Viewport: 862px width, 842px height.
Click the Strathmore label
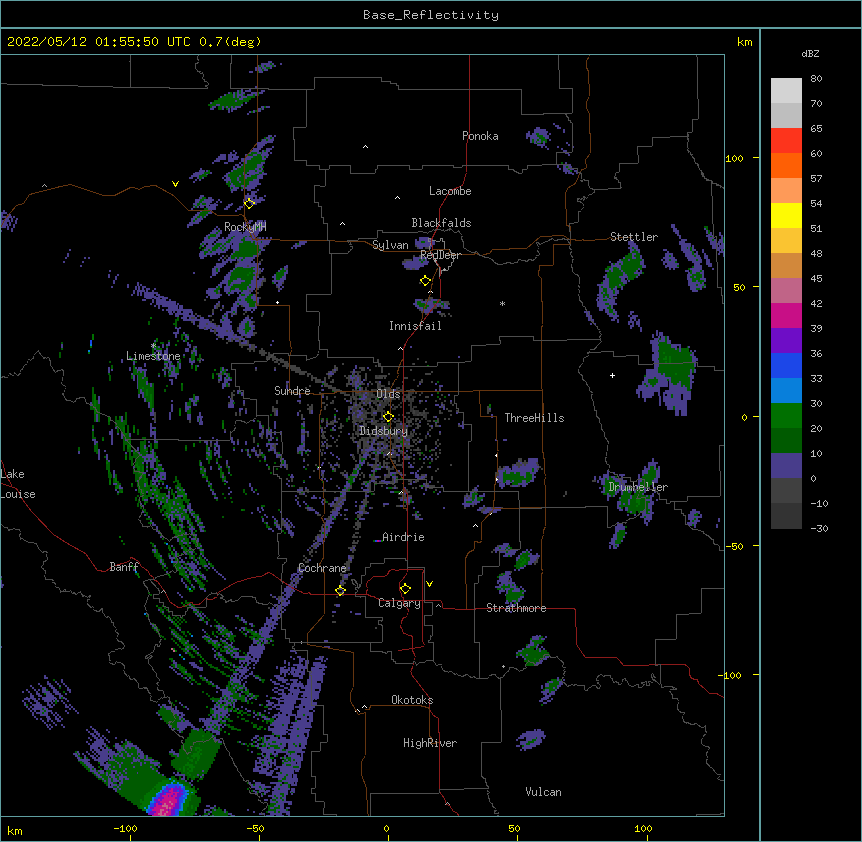(x=516, y=608)
